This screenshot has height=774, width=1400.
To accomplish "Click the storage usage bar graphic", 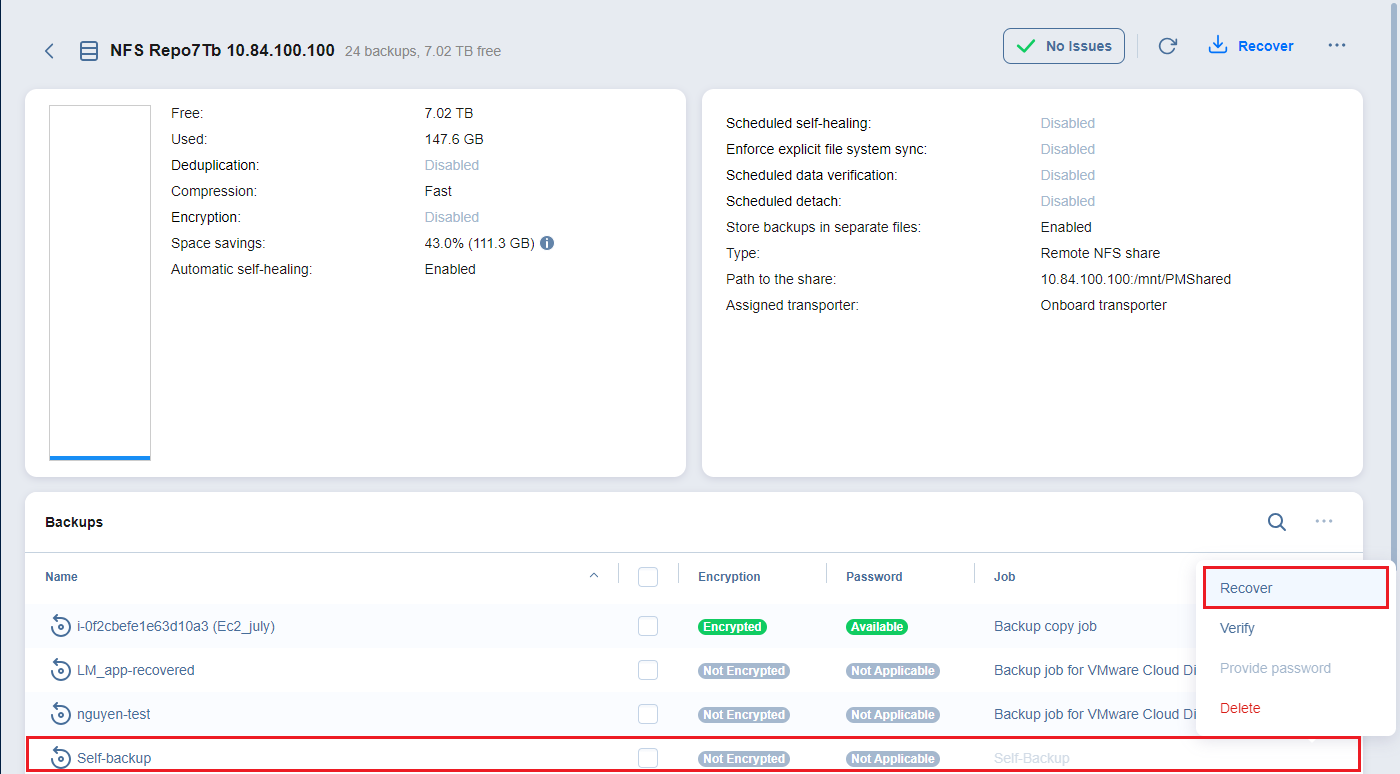I will 100,283.
